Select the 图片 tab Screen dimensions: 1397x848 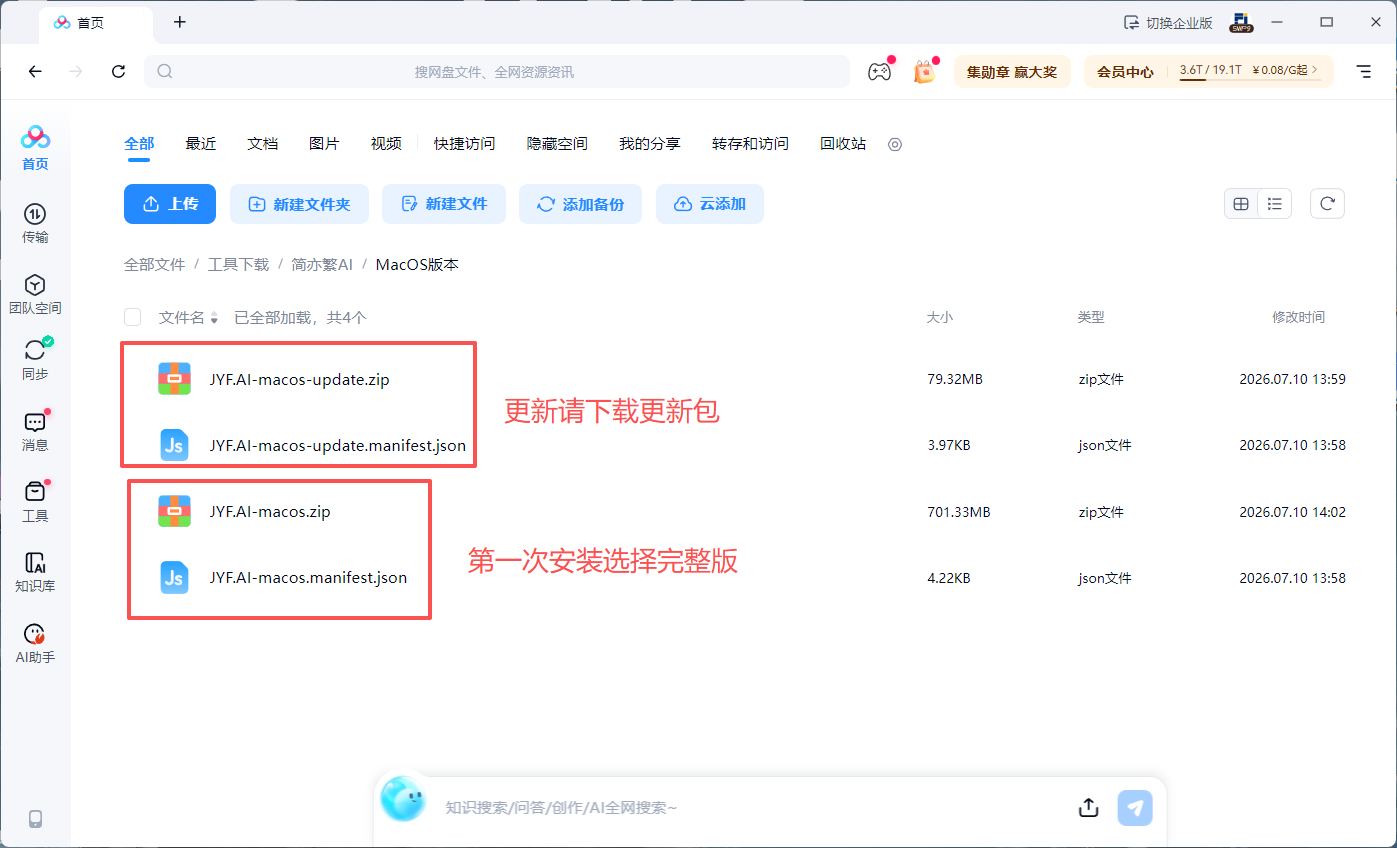pos(324,144)
